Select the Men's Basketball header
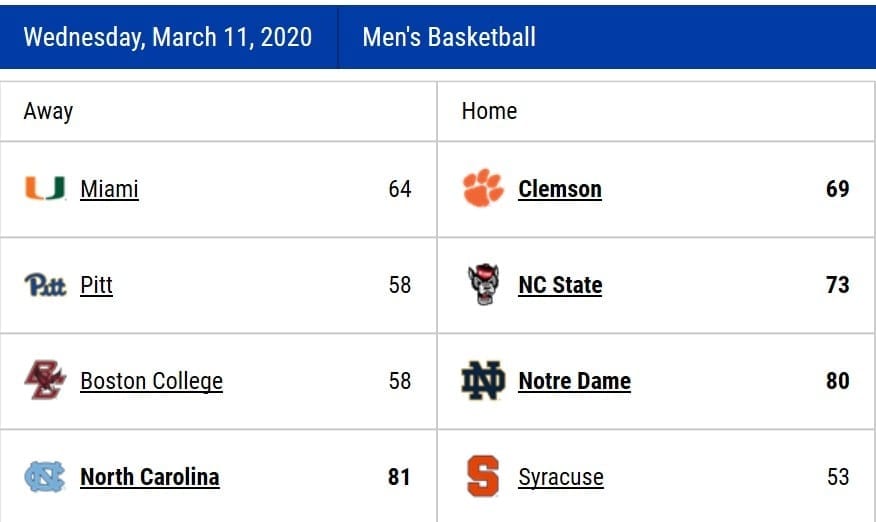This screenshot has height=522, width=876. coord(449,37)
